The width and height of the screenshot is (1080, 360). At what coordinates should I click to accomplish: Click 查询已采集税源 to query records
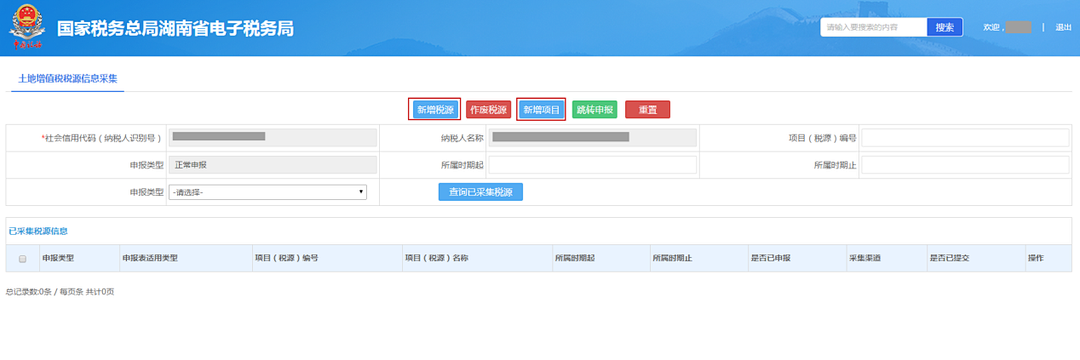coord(481,192)
